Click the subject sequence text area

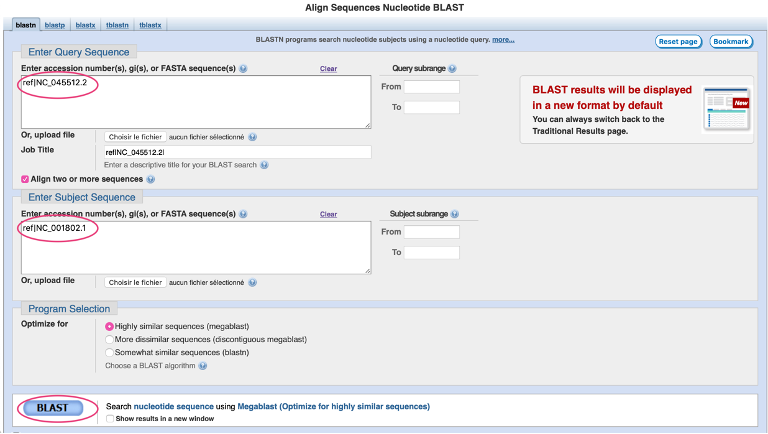196,247
